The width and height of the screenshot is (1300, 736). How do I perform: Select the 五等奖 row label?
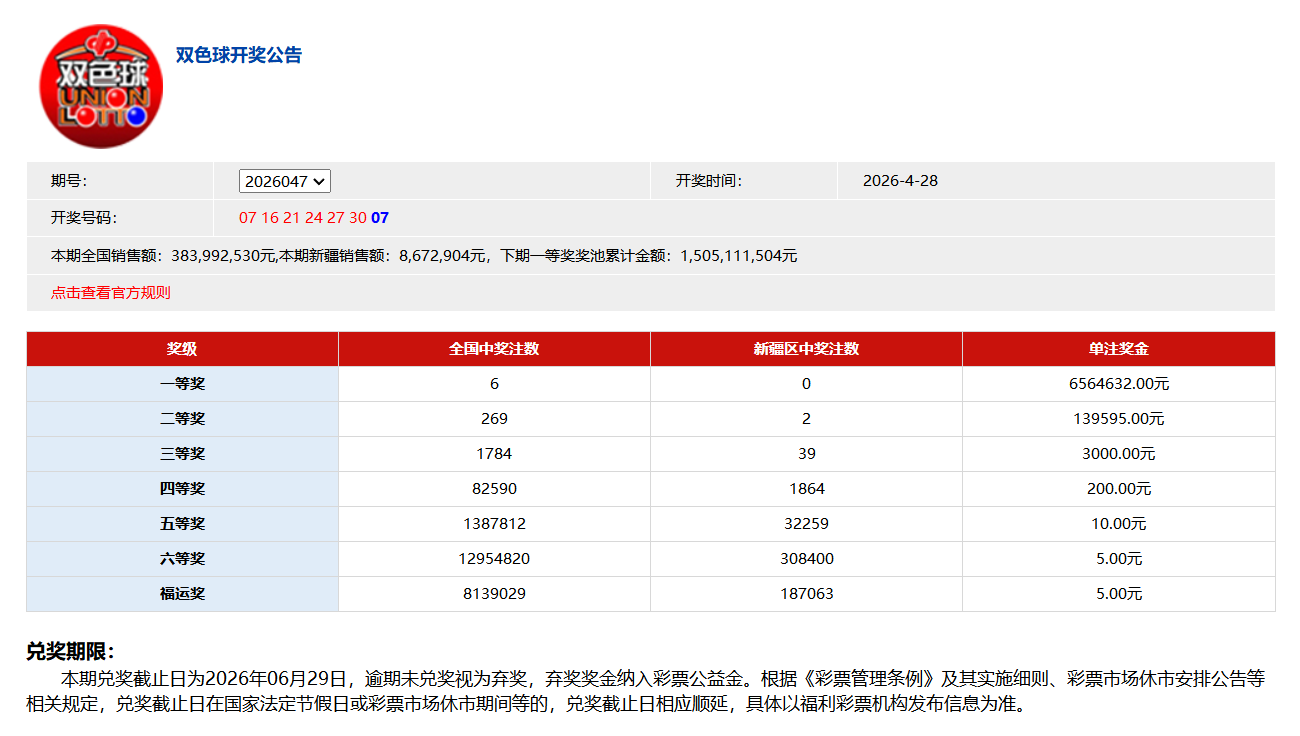tap(182, 524)
